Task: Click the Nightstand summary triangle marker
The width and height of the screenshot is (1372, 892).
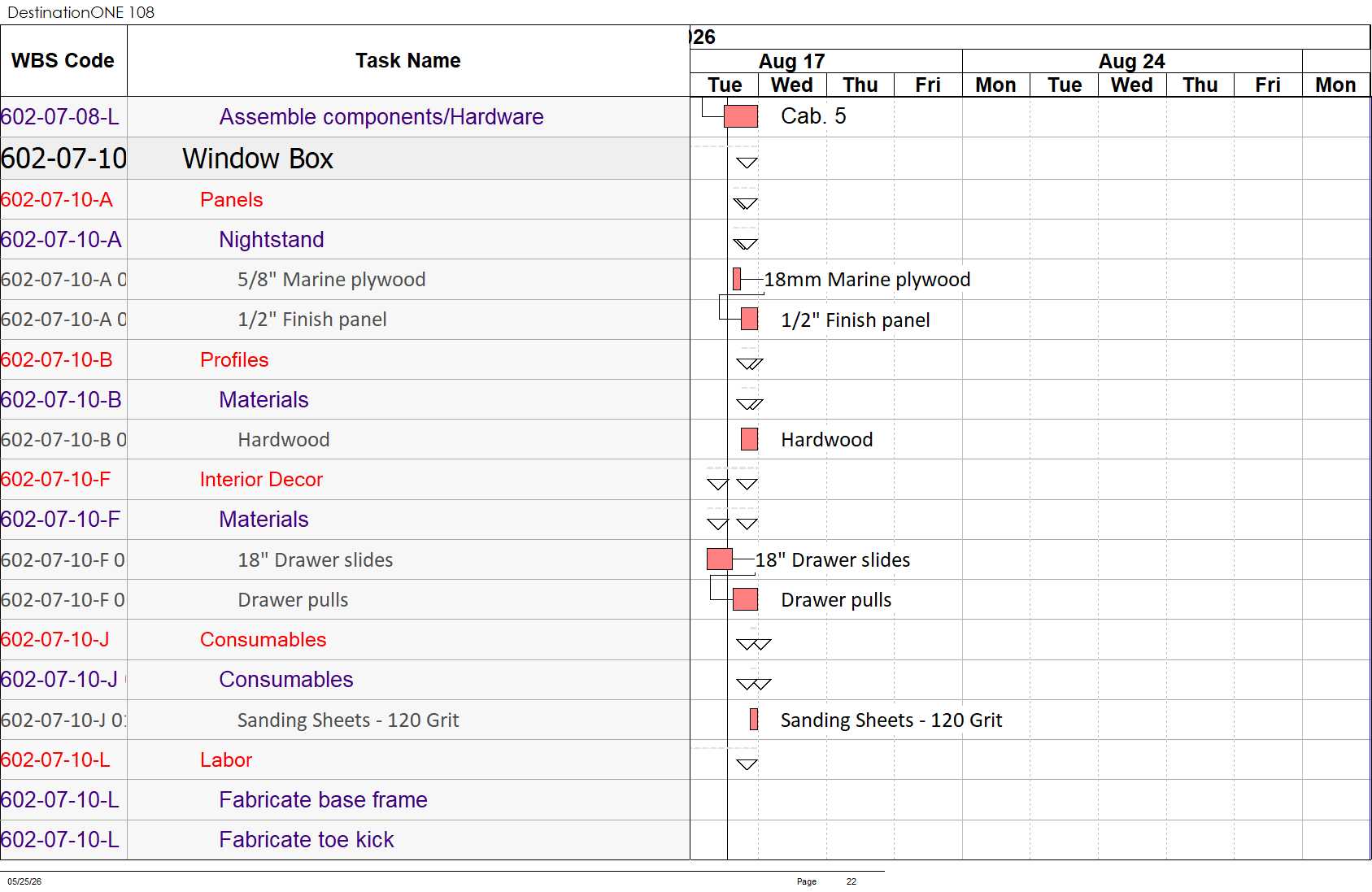Action: point(746,244)
